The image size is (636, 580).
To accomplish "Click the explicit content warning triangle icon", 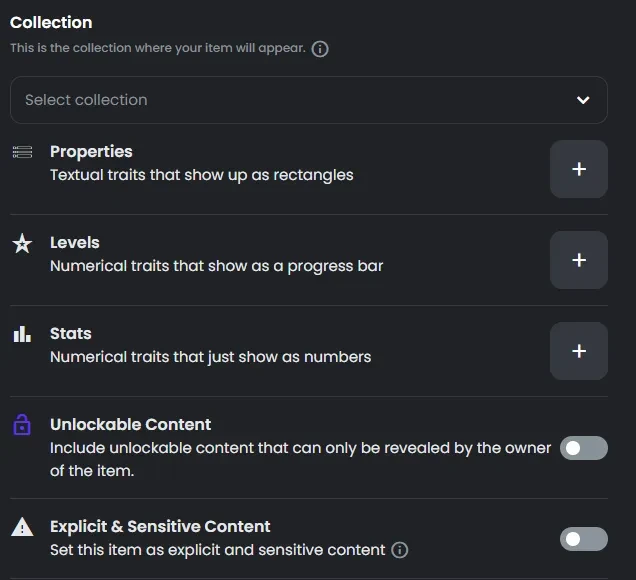I will (x=22, y=527).
